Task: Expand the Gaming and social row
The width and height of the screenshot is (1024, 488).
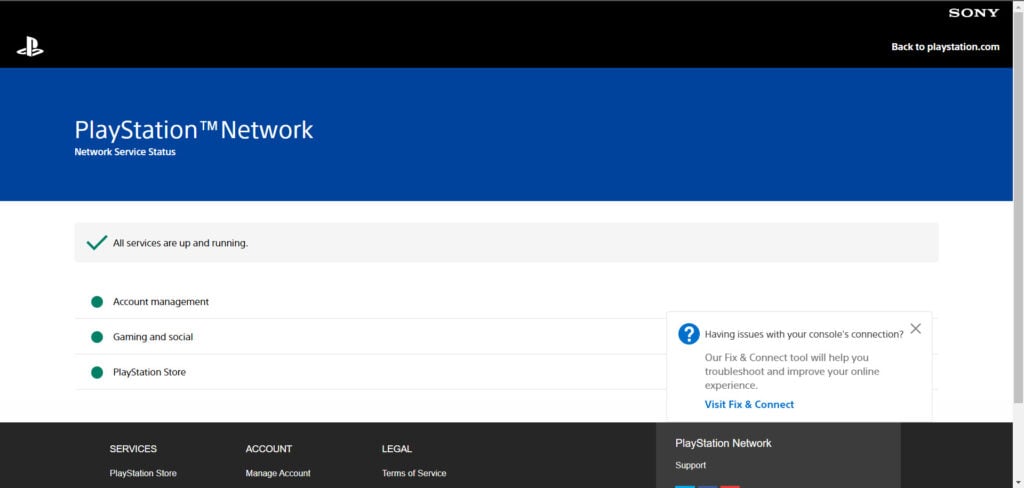Action: [506, 337]
